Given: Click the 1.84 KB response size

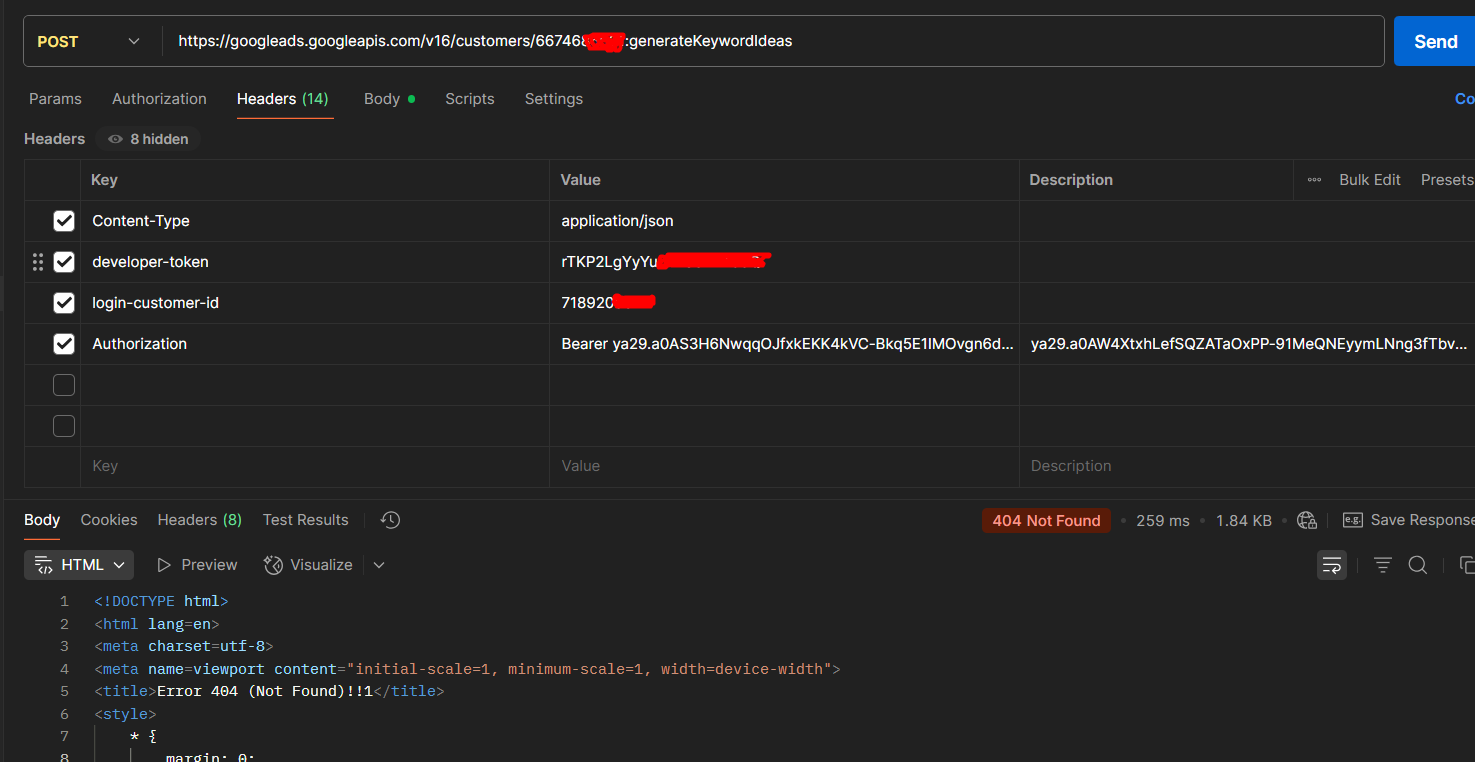Looking at the screenshot, I should click(1244, 521).
